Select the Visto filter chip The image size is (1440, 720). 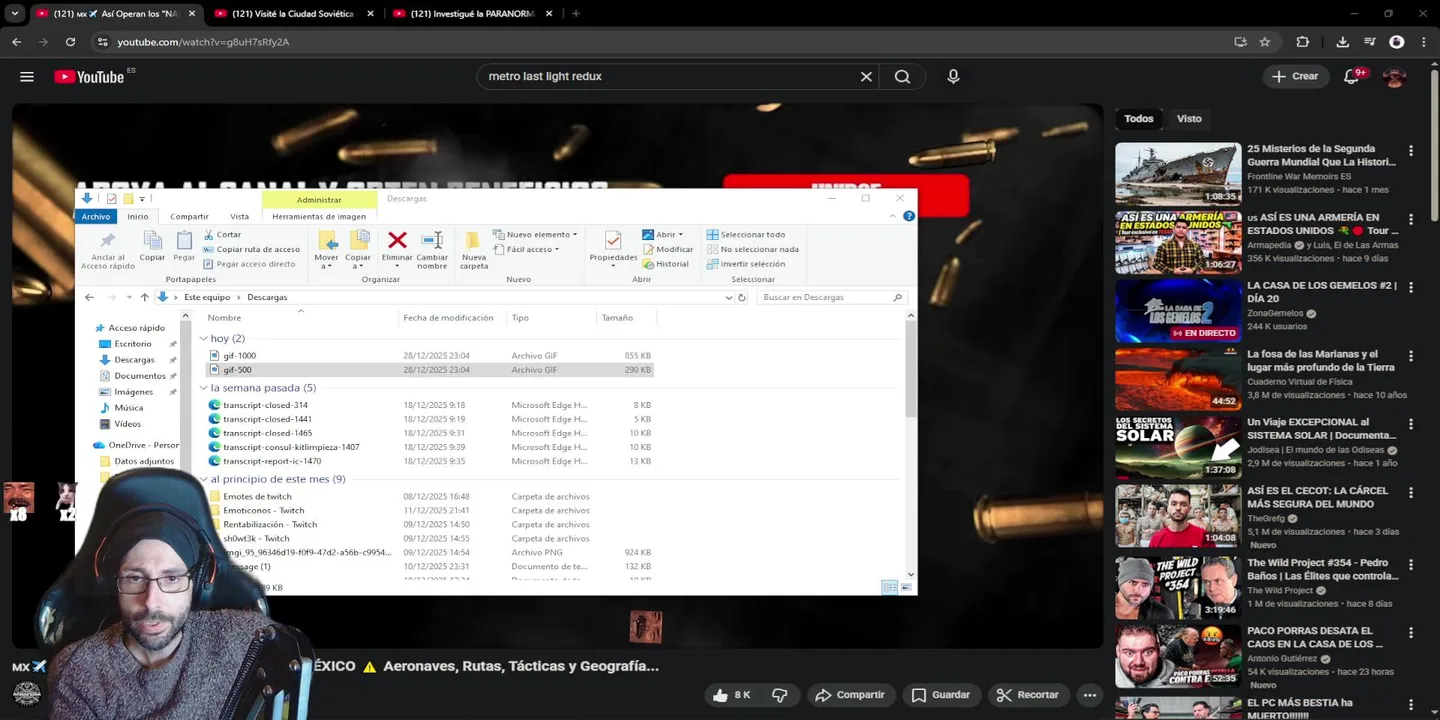[x=1189, y=118]
